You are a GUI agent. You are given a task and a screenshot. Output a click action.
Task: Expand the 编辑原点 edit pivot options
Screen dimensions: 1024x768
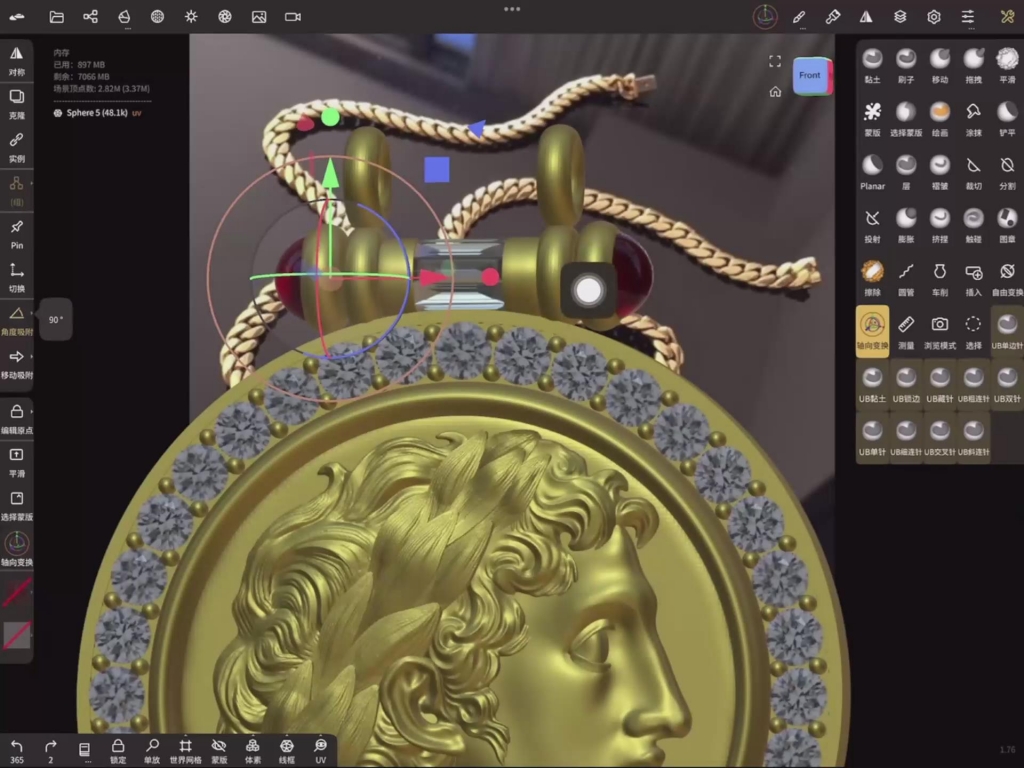(17, 419)
